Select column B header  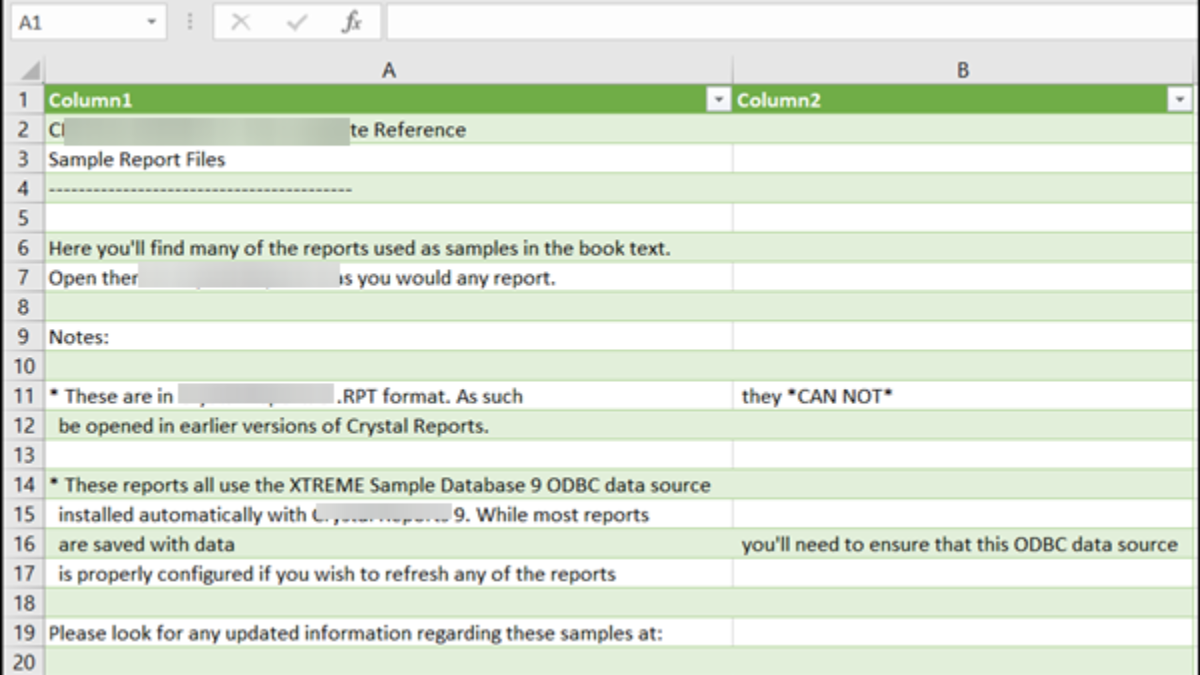click(x=962, y=70)
